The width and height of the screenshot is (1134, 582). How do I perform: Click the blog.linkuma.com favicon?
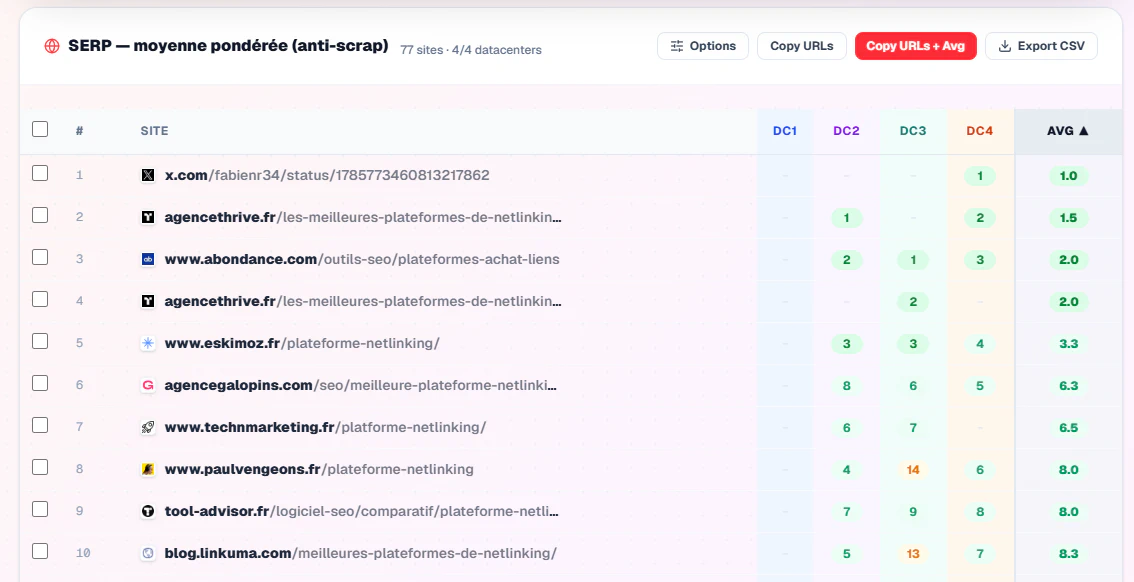148,553
